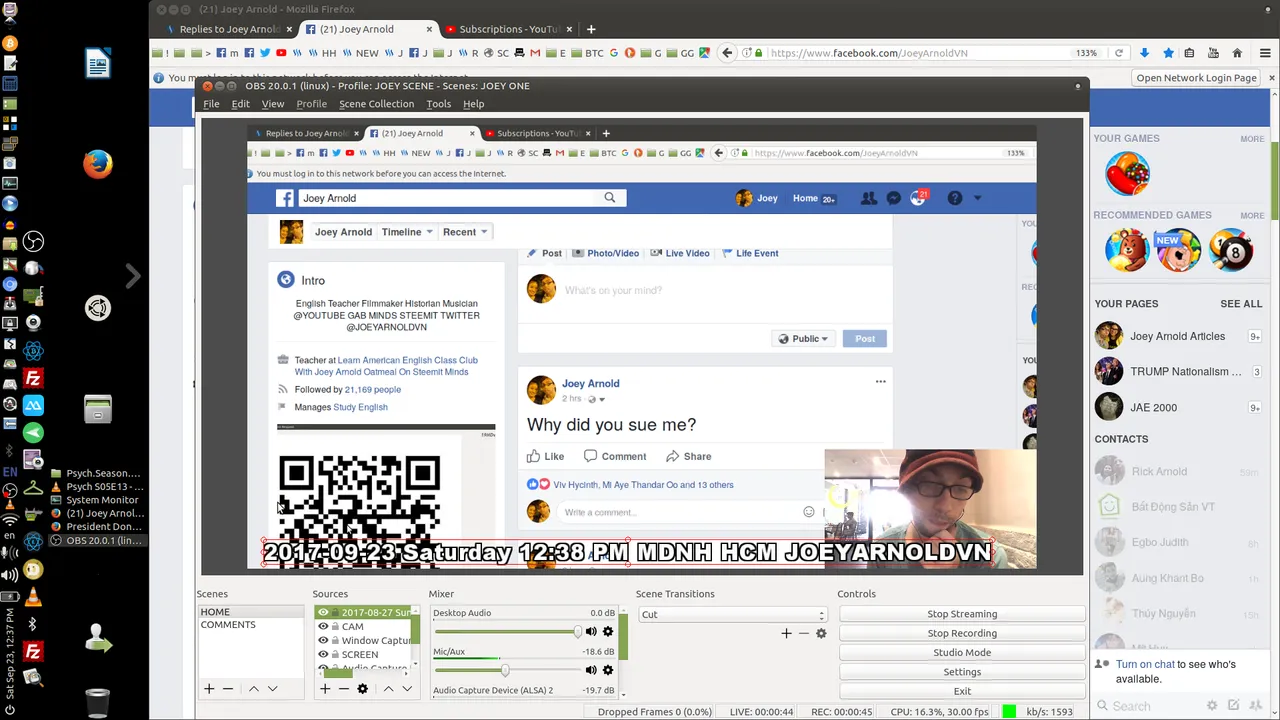This screenshot has width=1280, height=720.
Task: Launch Firefox from the desktop icon
Action: click(97, 164)
